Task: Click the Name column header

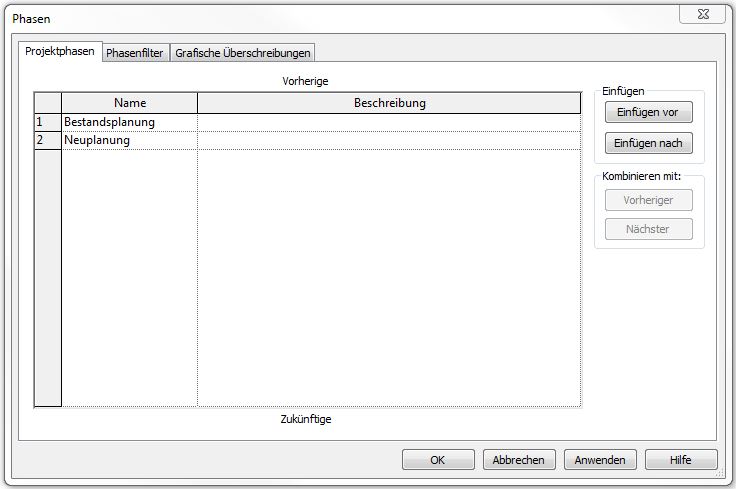Action: pos(129,103)
